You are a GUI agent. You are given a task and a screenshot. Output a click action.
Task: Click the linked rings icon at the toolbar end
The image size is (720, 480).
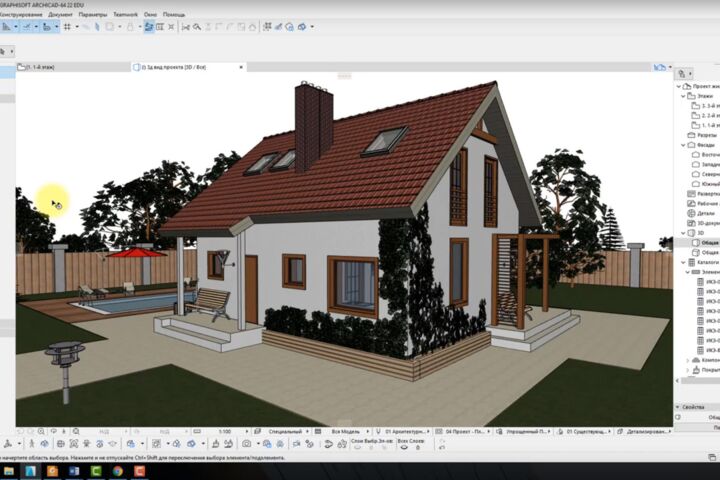[x=302, y=27]
